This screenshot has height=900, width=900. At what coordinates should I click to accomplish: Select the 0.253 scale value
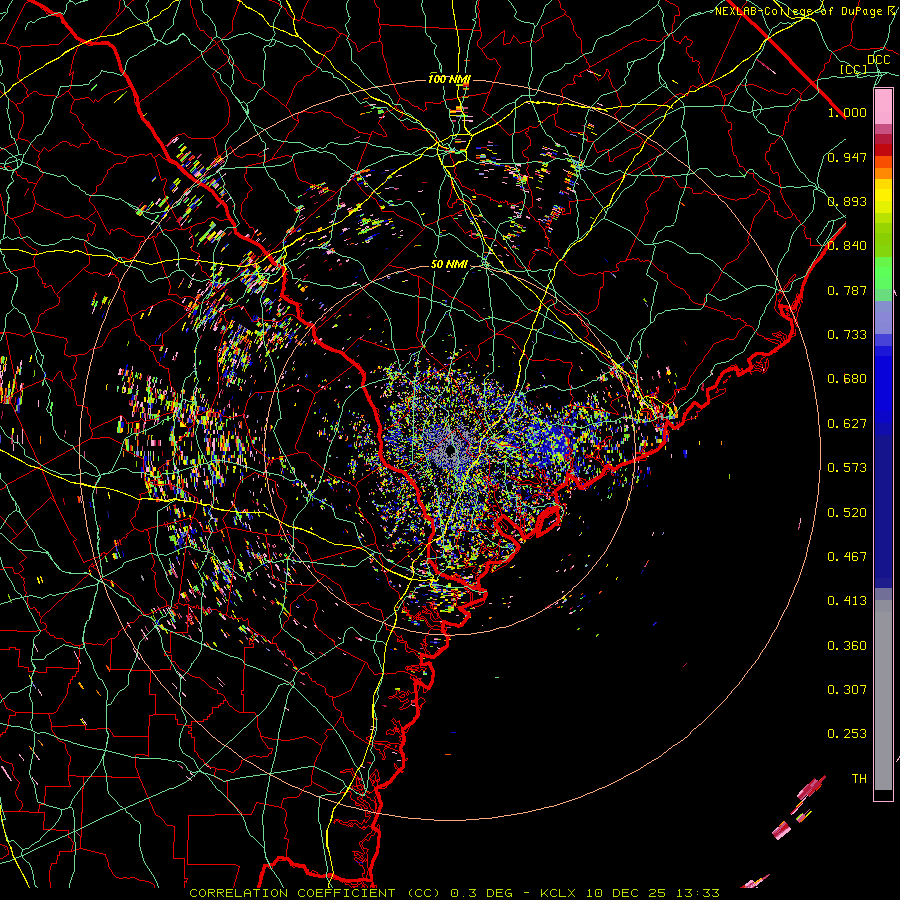(847, 734)
